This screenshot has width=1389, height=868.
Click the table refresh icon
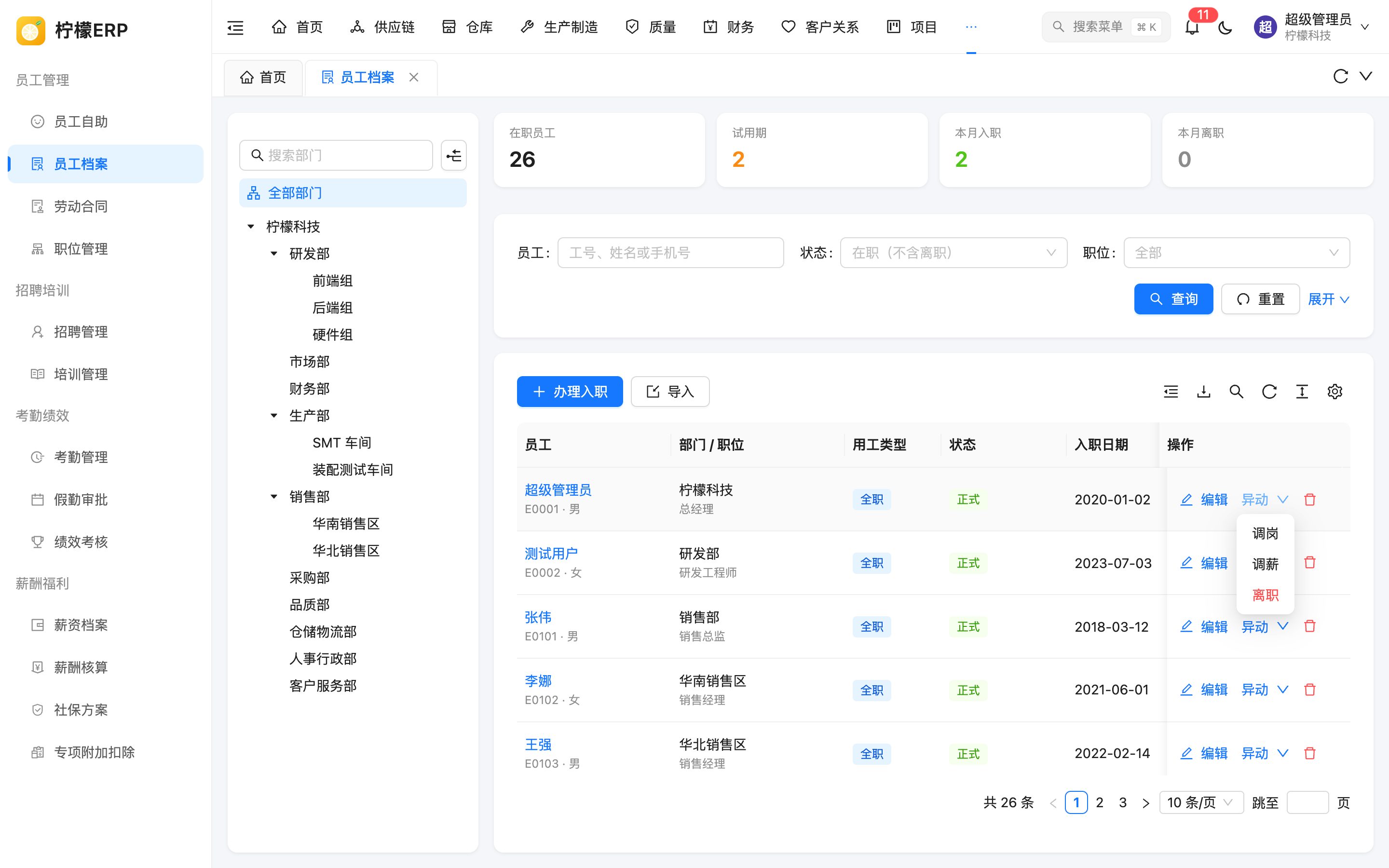point(1269,392)
